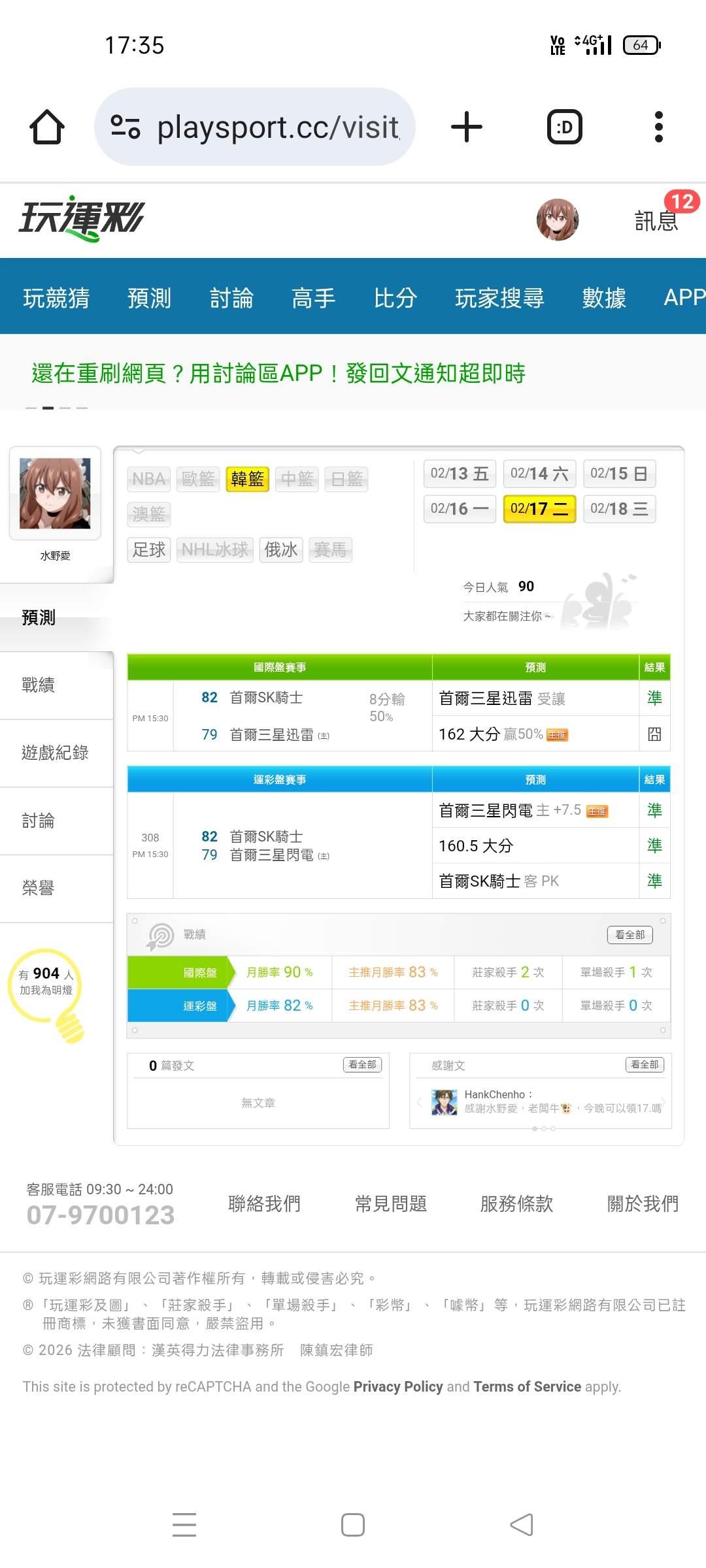Open Google Terms of Service link
Screen dimensions: 706x1568
click(527, 1387)
